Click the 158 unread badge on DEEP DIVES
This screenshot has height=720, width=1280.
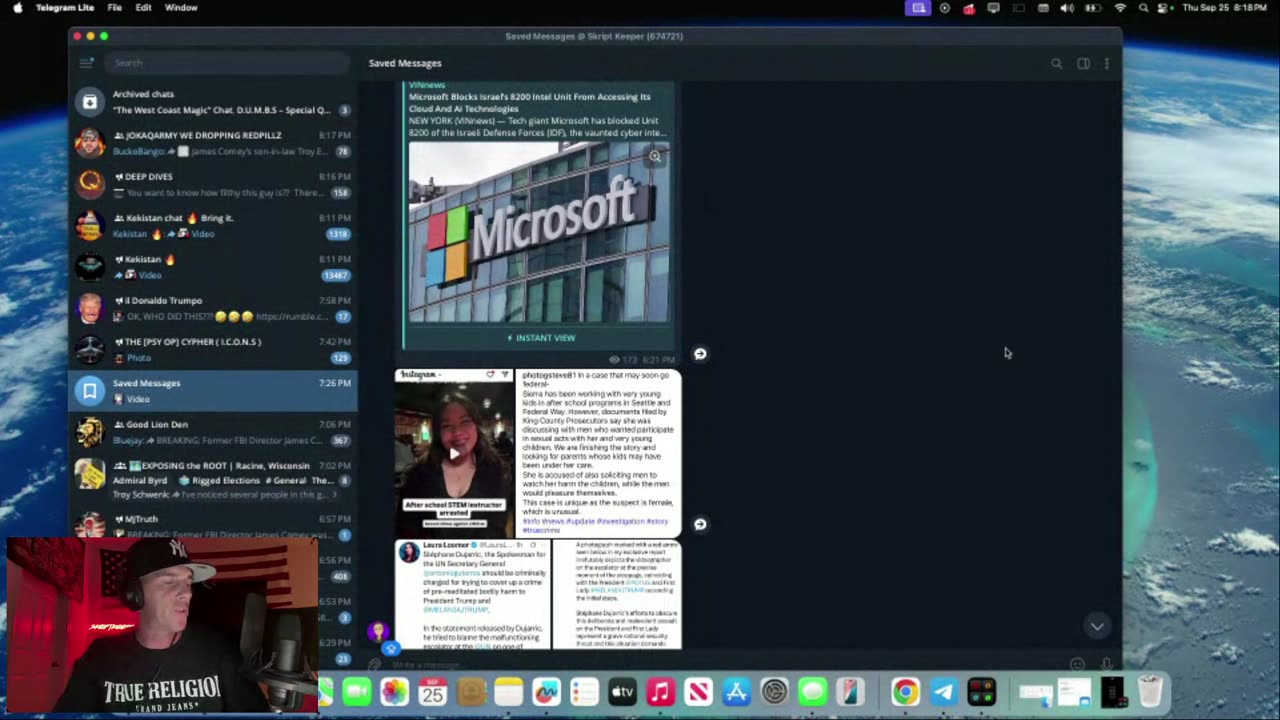point(340,193)
